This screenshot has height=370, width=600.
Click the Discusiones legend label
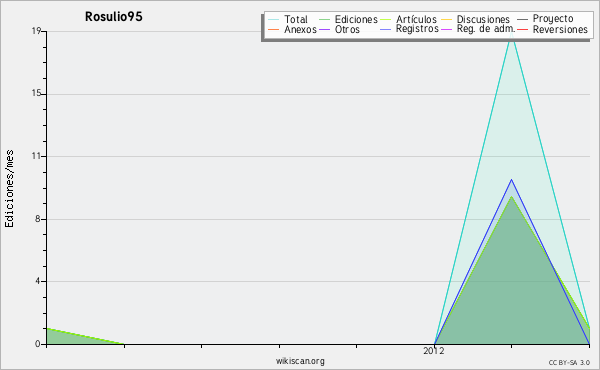tap(483, 19)
